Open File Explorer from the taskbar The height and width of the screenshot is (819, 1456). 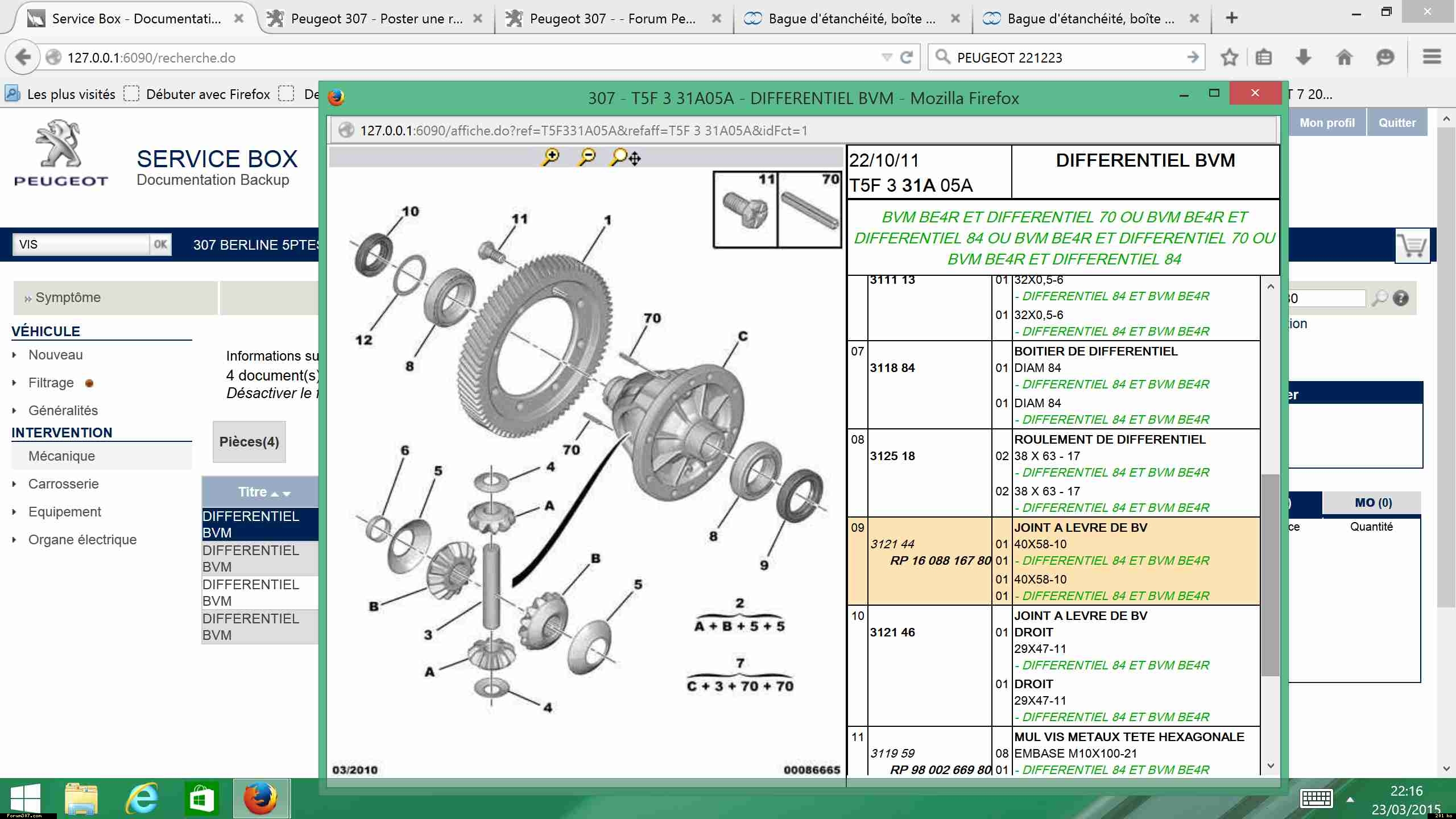click(x=81, y=799)
